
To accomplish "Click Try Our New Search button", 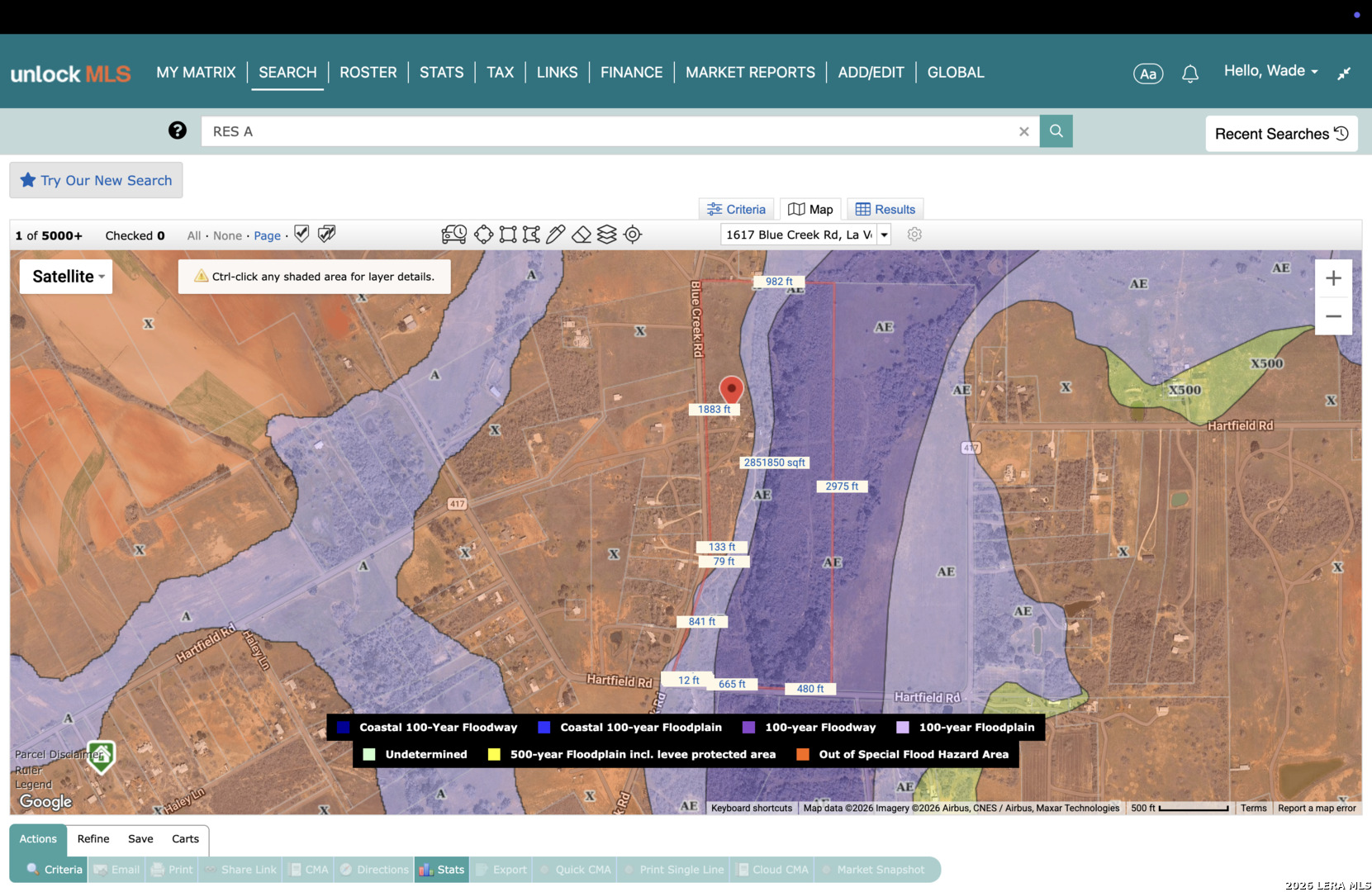I will pyautogui.click(x=96, y=180).
